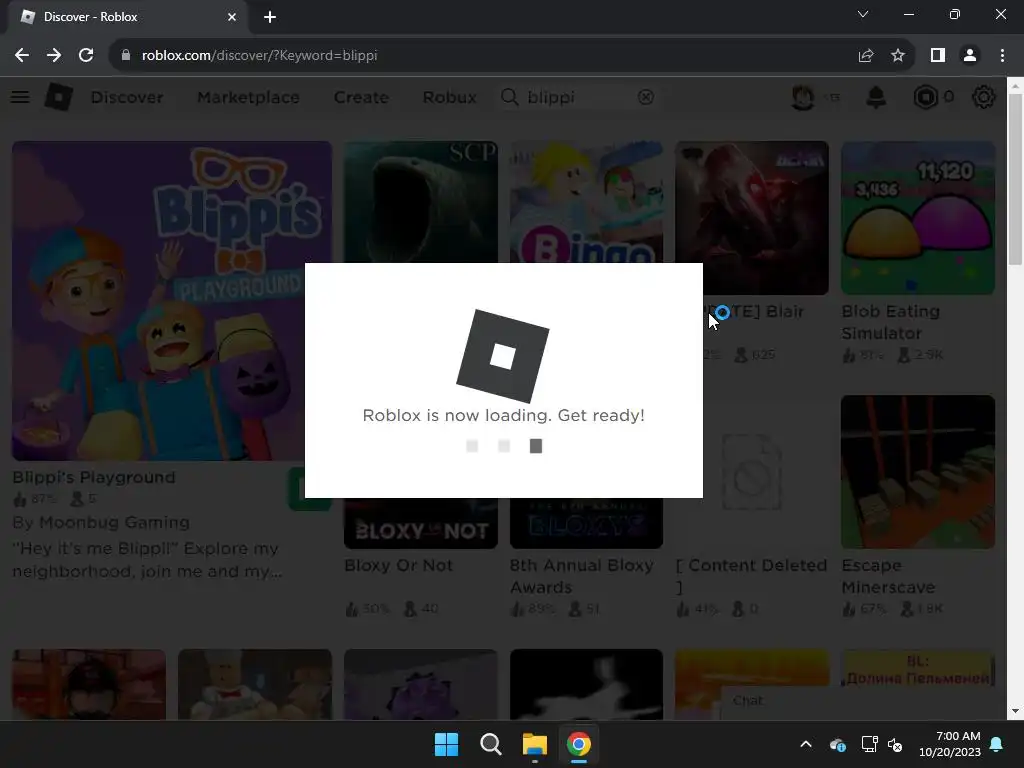View site information via the lock icon
1024x768 pixels.
125,56
